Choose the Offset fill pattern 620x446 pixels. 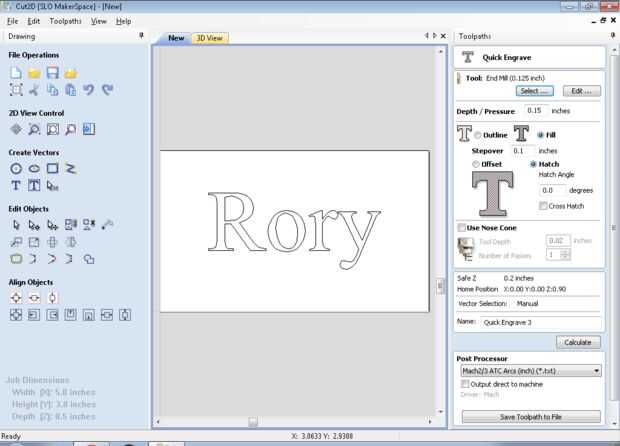(476, 164)
